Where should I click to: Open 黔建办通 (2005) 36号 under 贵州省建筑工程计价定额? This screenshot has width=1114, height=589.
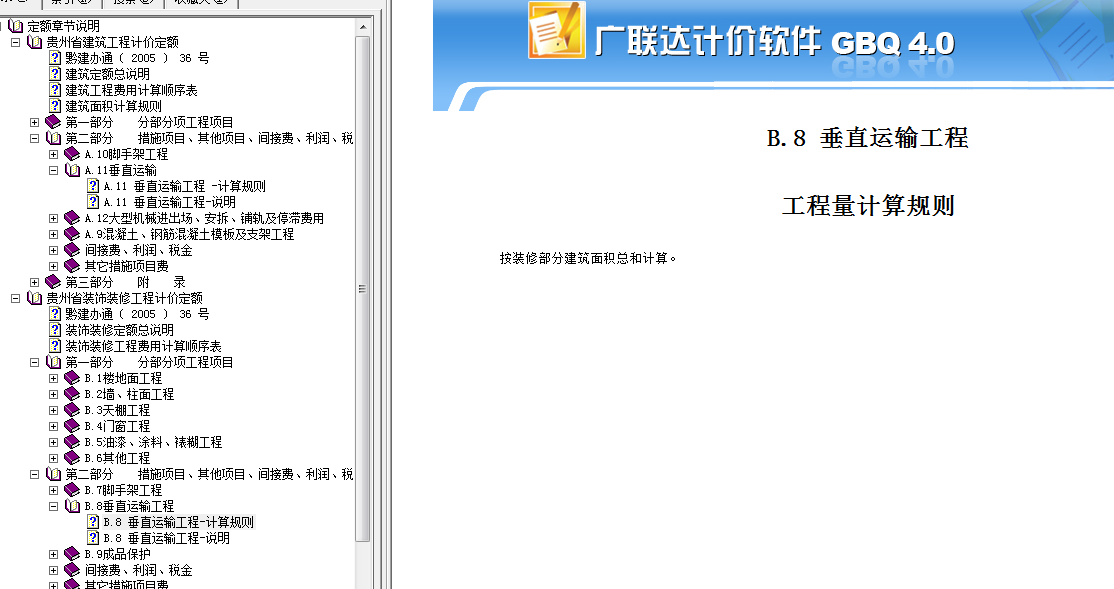click(x=137, y=58)
